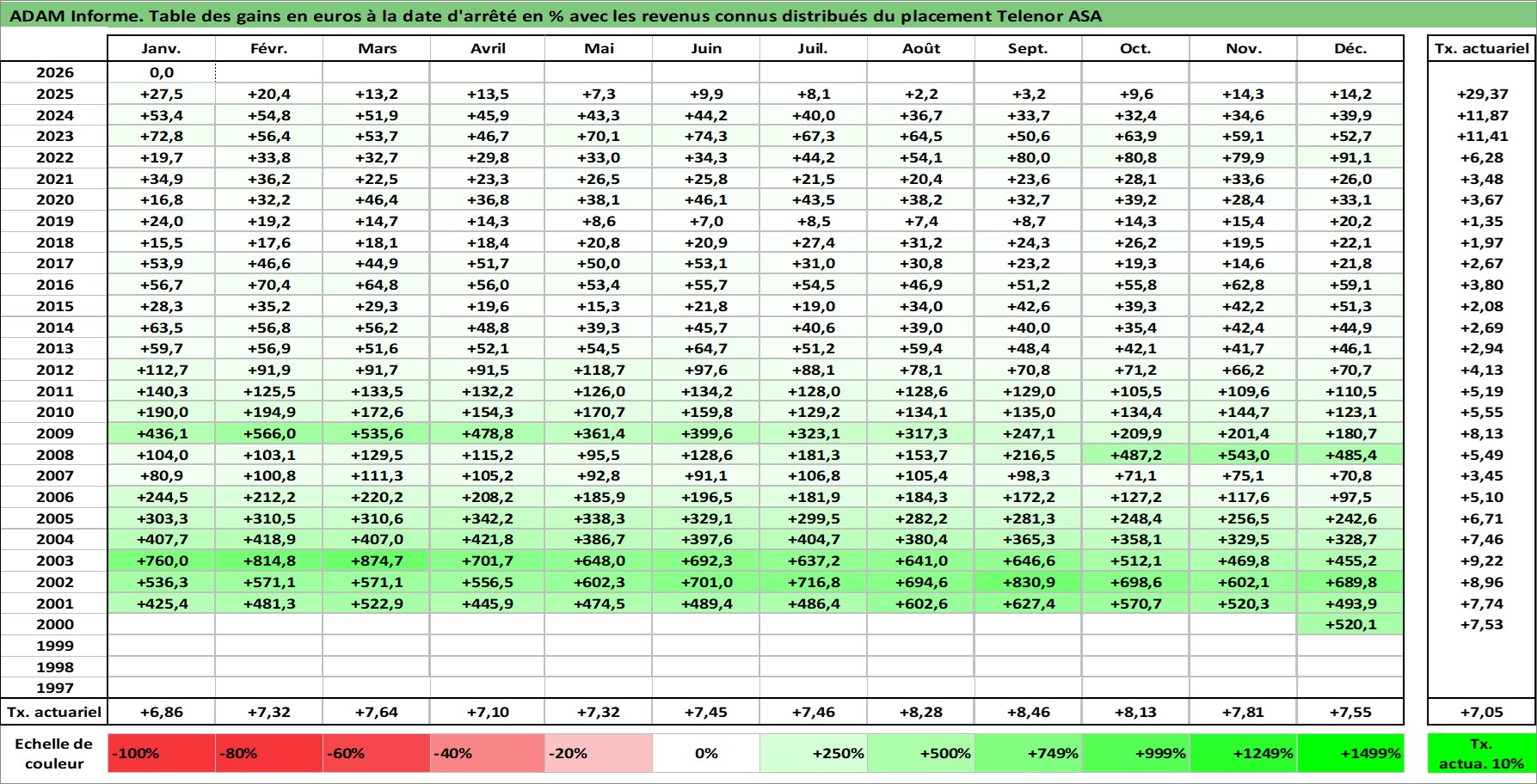Click the 'Avril' column header

[488, 49]
